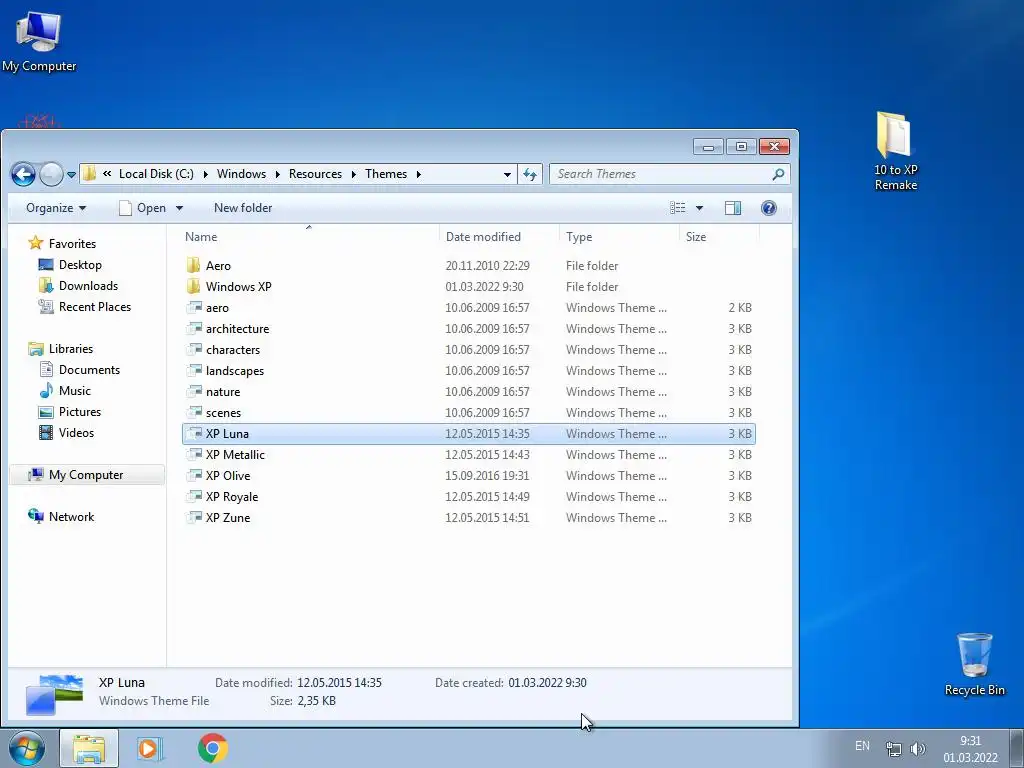Click the taskbar clock showing 9:31
This screenshot has width=1024, height=768.
[970, 749]
